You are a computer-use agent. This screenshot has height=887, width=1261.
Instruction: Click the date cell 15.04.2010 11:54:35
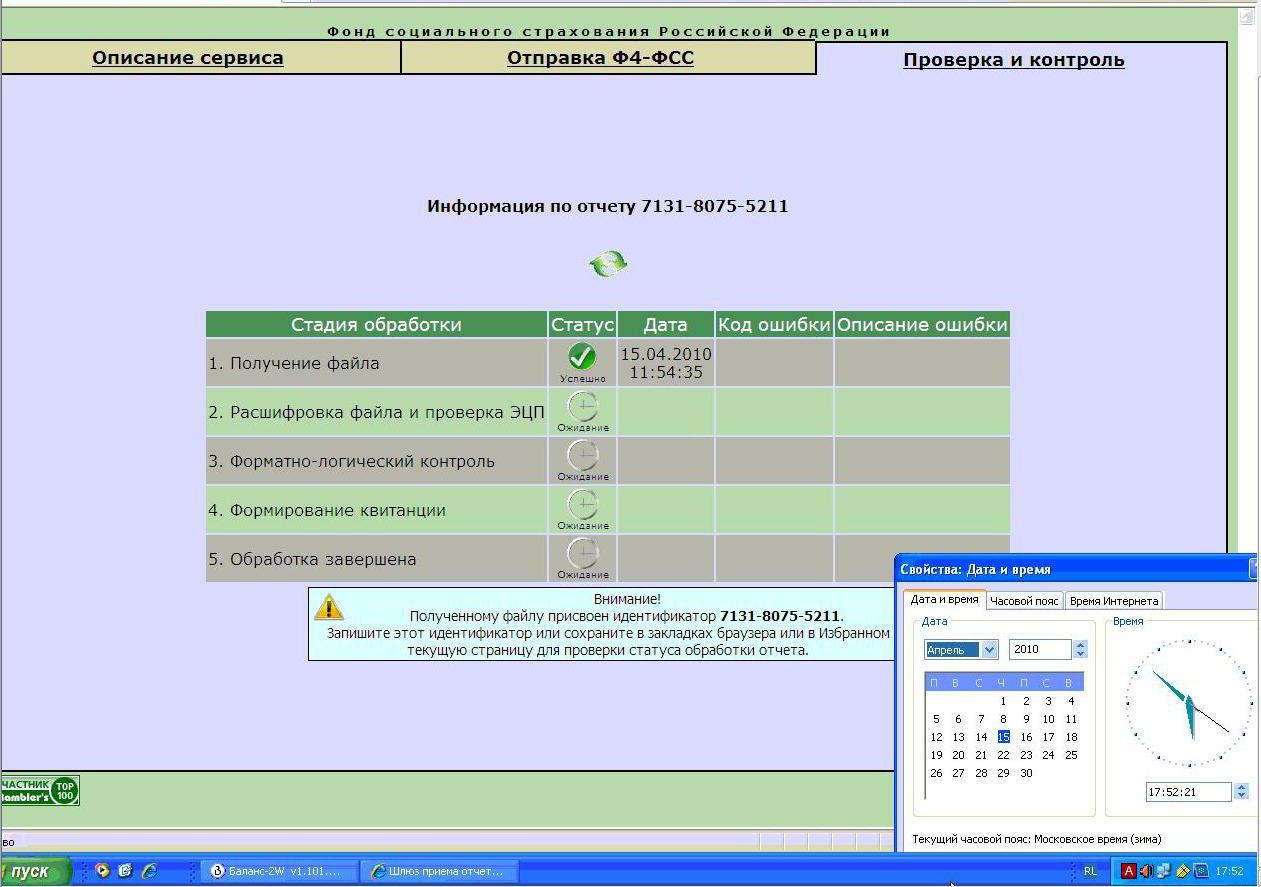(x=666, y=363)
